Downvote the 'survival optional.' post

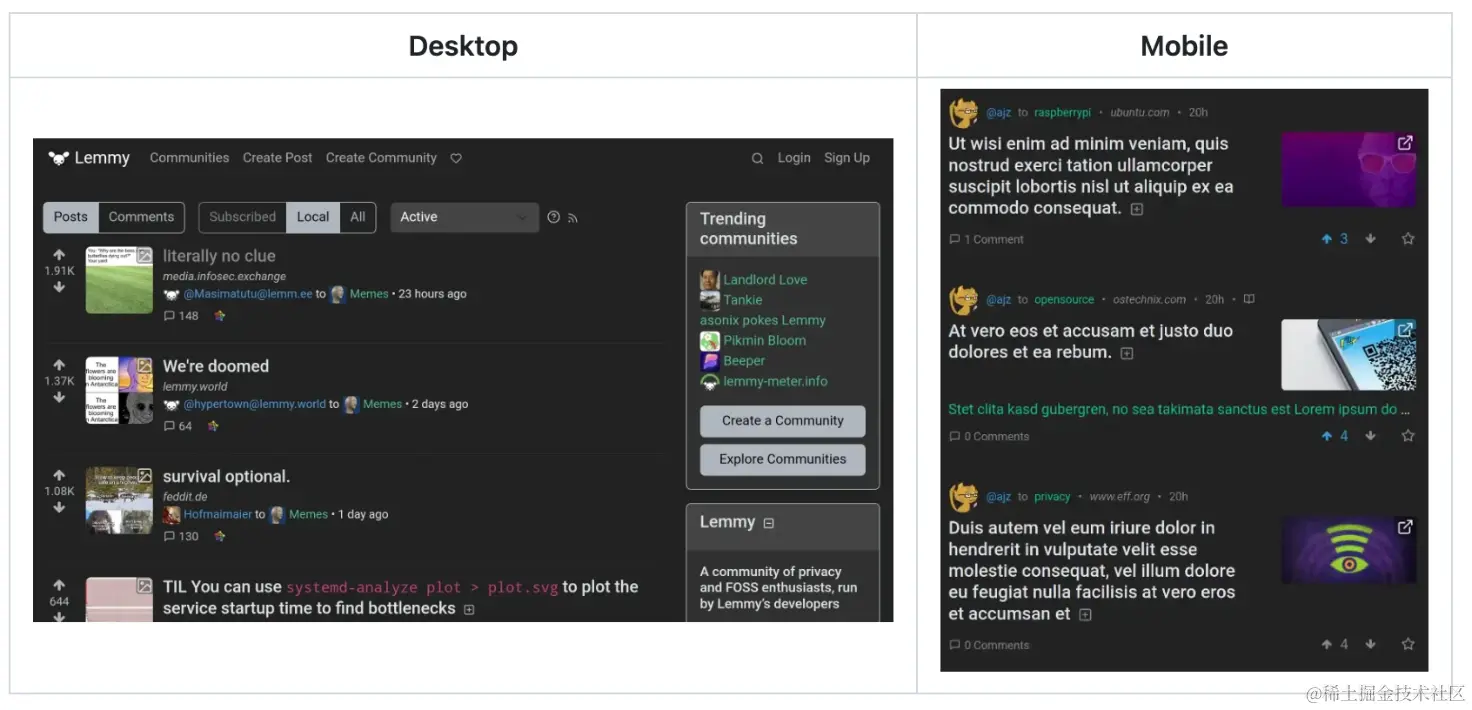click(x=59, y=507)
